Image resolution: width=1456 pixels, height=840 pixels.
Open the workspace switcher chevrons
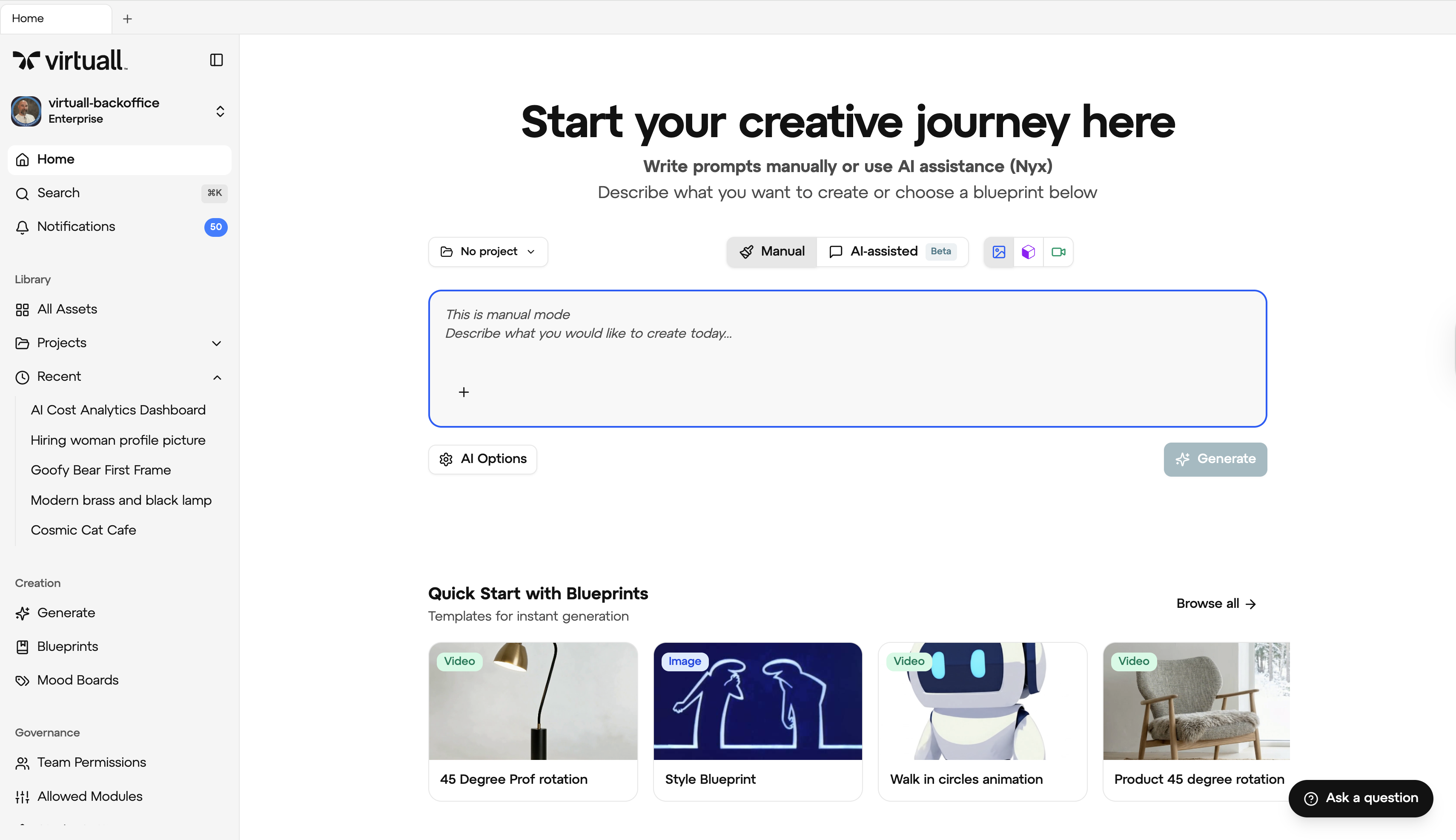click(220, 111)
